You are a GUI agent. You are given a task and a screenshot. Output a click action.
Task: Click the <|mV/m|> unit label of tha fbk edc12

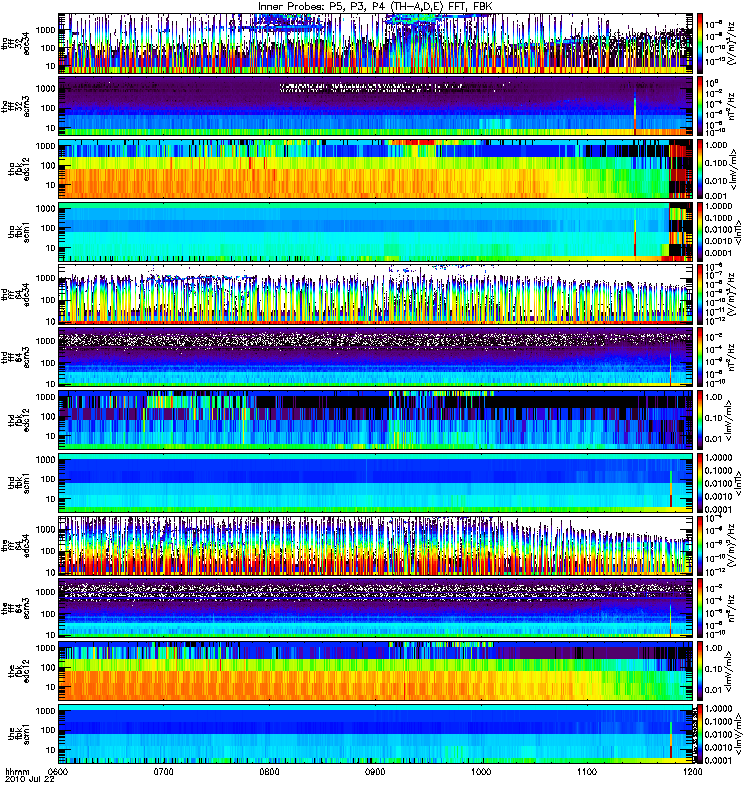734,169
